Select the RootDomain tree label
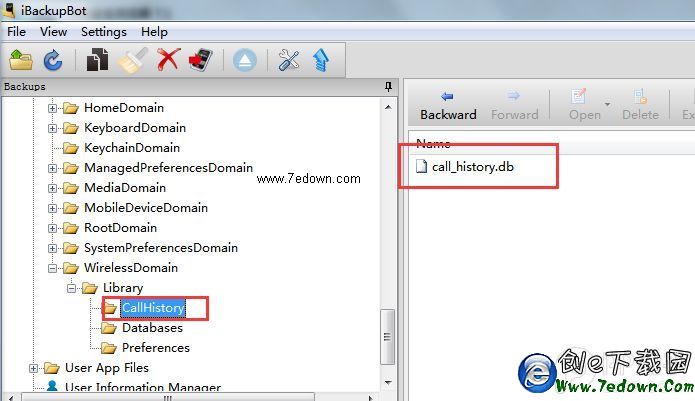The width and height of the screenshot is (695, 401). [x=120, y=227]
